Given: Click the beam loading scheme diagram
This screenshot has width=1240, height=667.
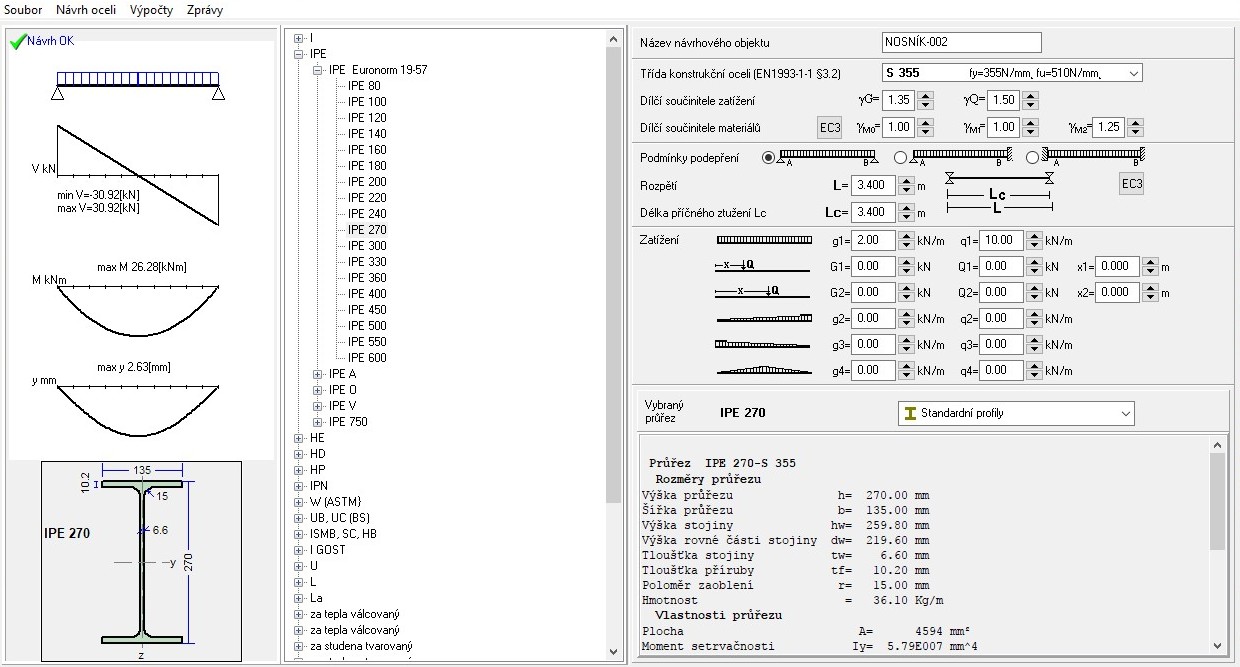Looking at the screenshot, I should coord(139,84).
